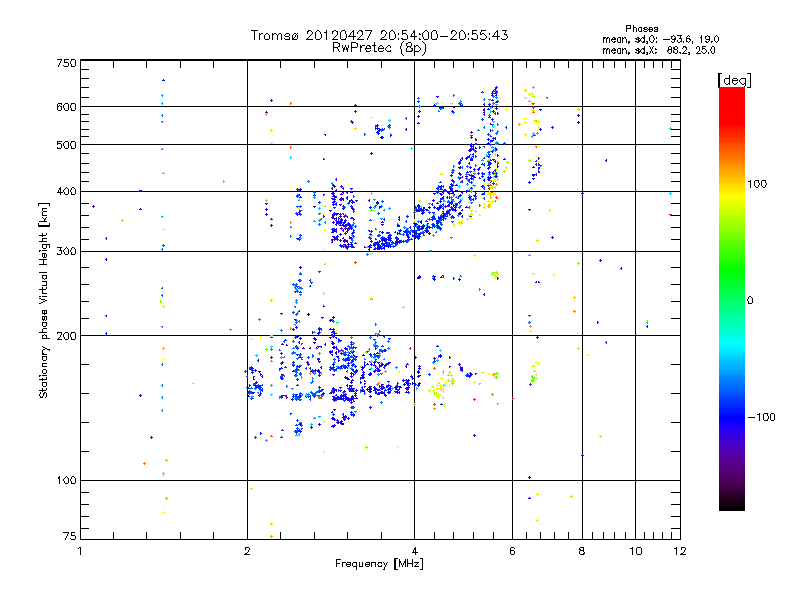This screenshot has height=600, width=800.
Task: Click the x-axis '4' tick label
Action: click(414, 551)
